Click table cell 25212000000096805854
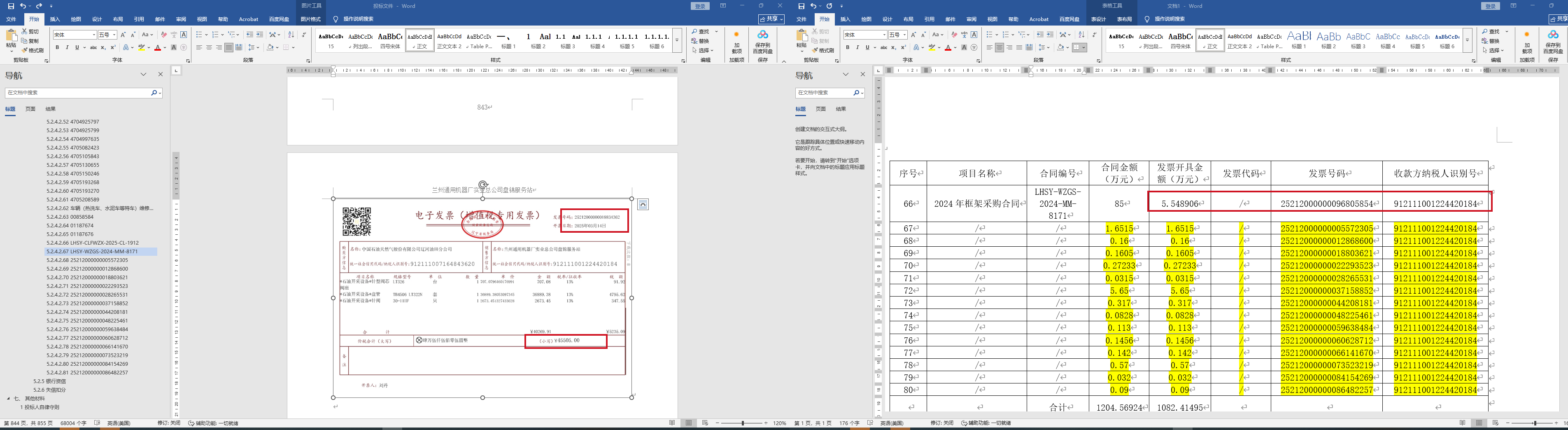 1326,204
